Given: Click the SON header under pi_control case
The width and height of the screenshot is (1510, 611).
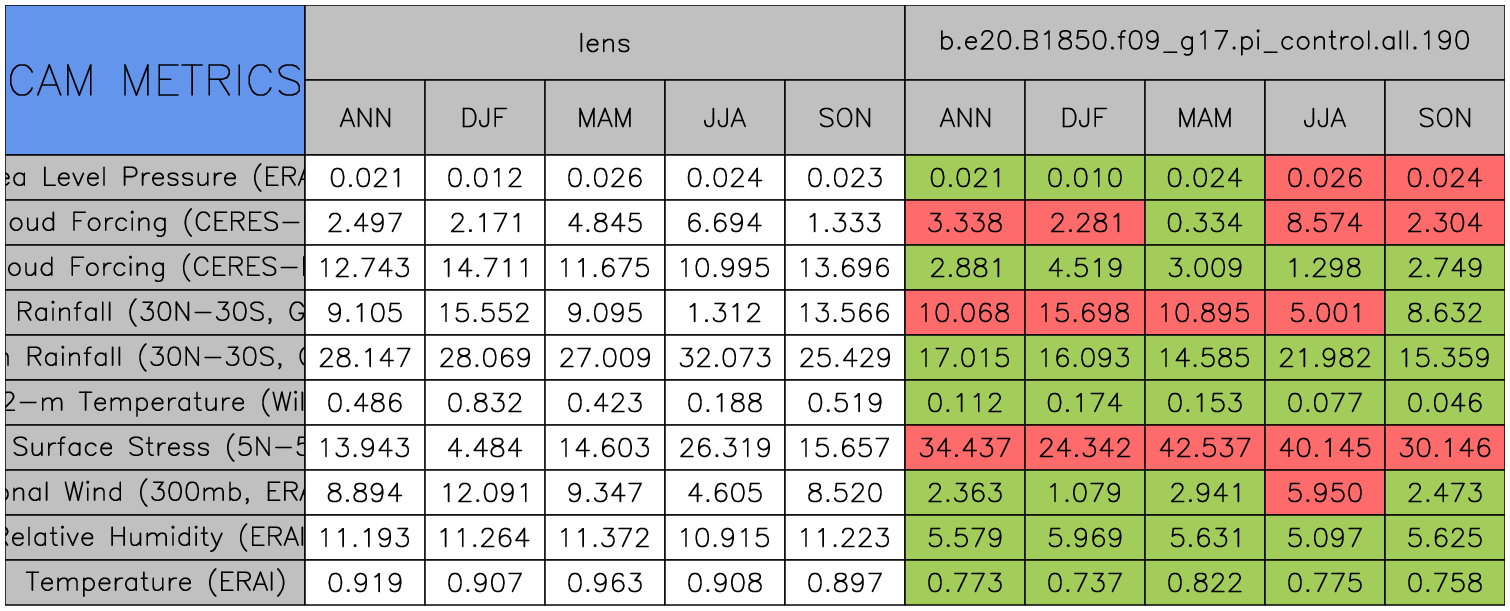Looking at the screenshot, I should click(x=1445, y=118).
